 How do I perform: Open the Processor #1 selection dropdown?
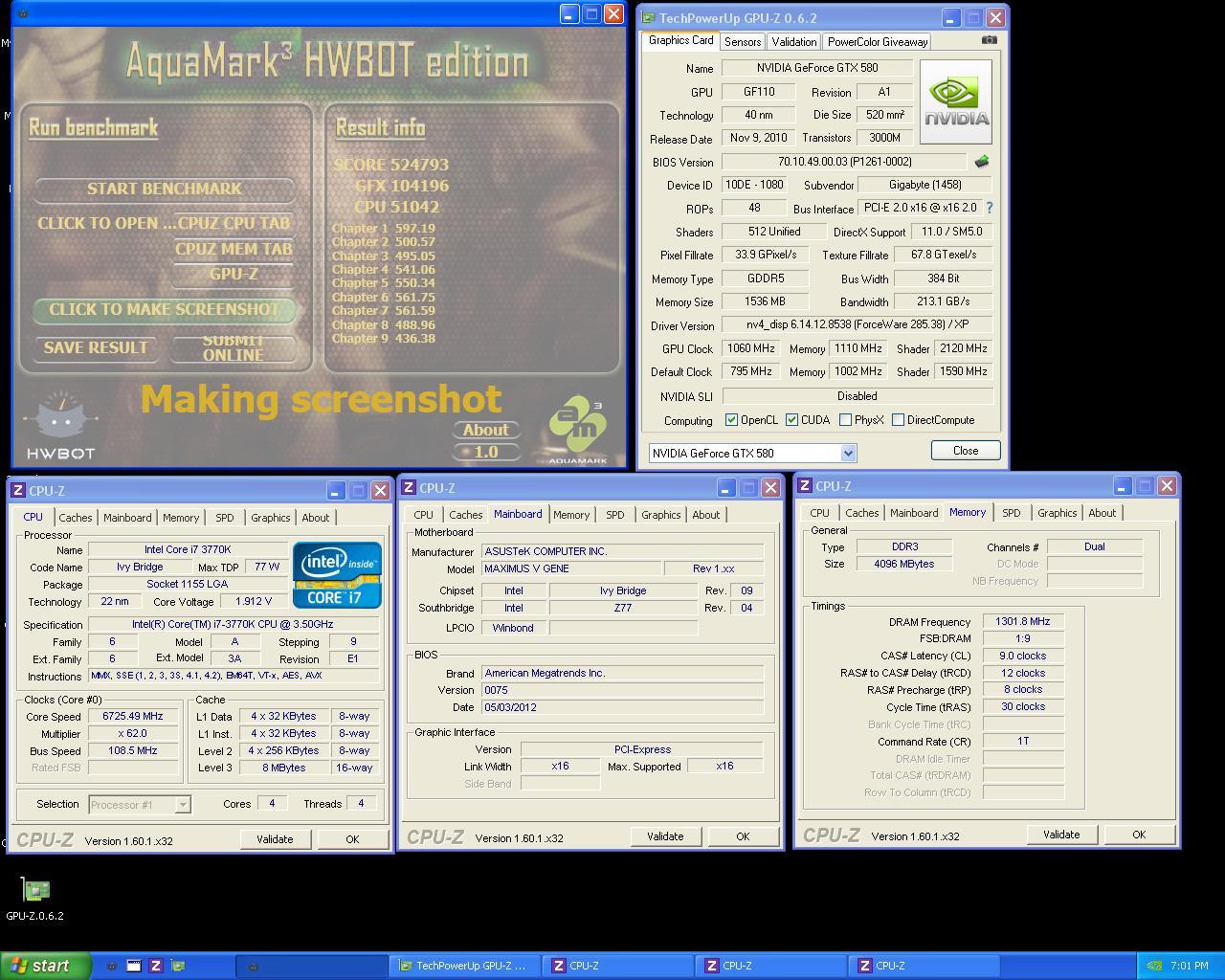[182, 805]
